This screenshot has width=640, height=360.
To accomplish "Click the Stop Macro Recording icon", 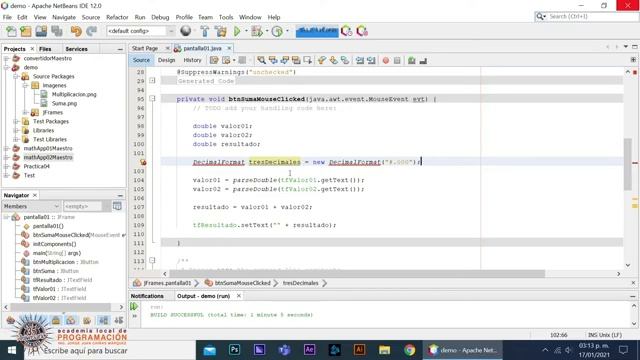I will click(397, 60).
